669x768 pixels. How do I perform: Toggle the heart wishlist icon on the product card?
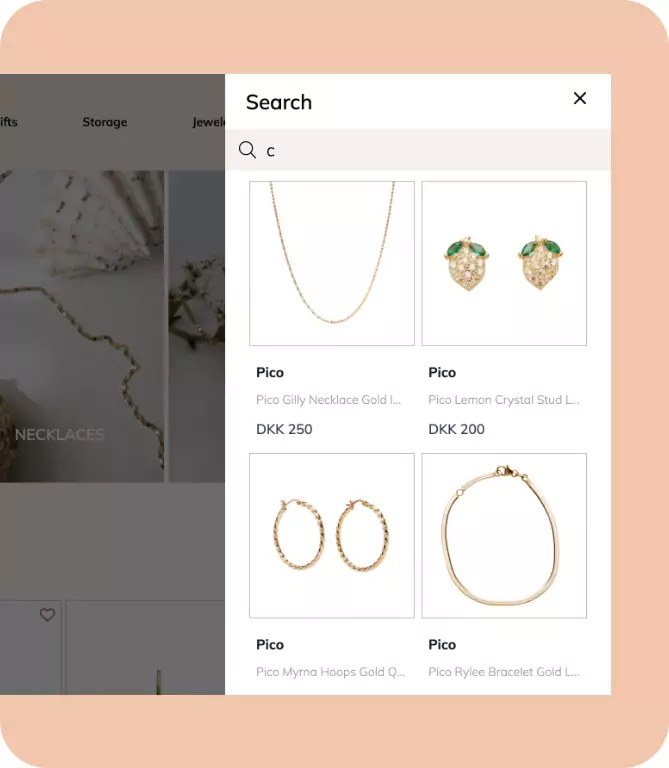click(48, 615)
